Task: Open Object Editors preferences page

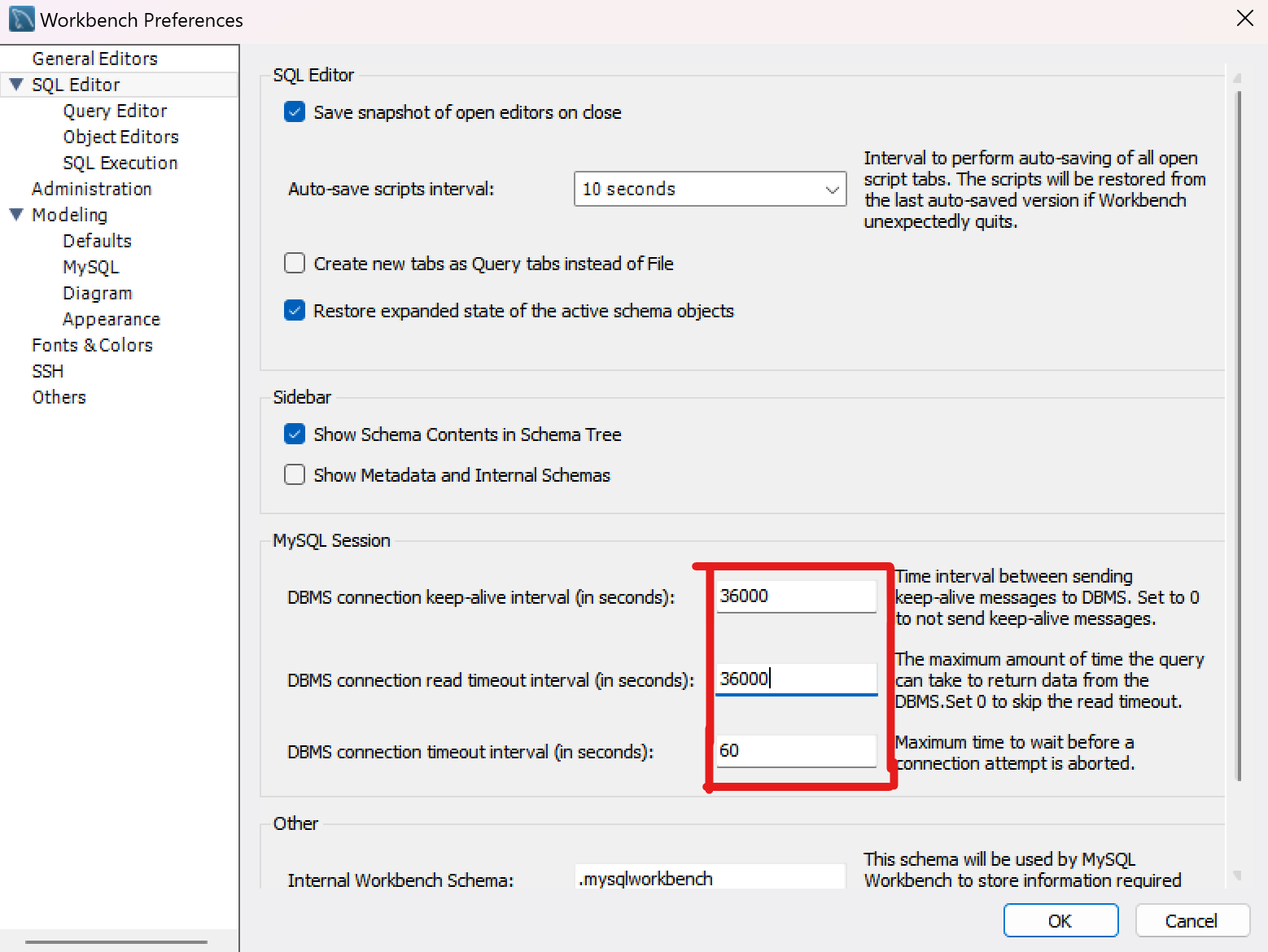Action: [120, 137]
